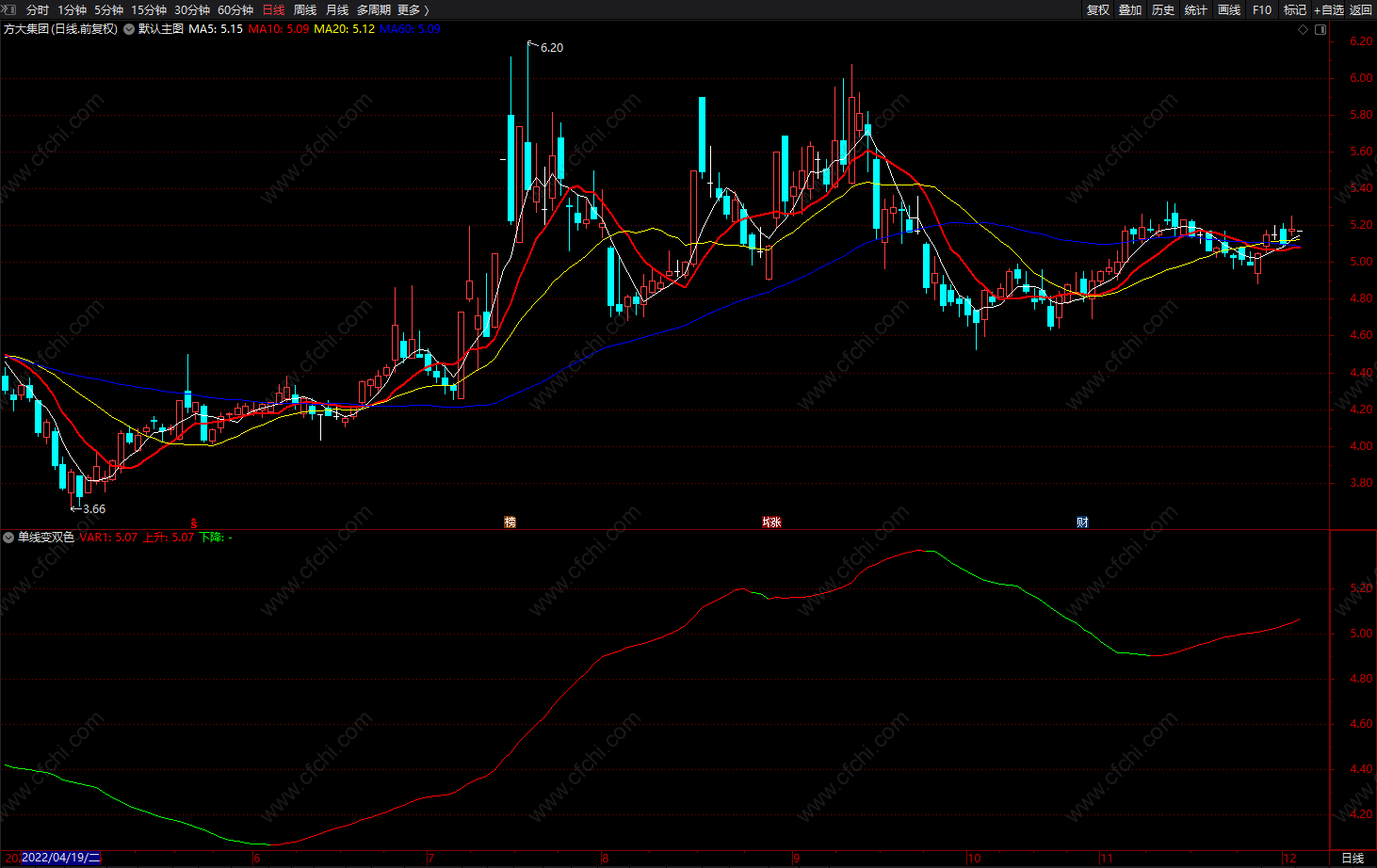Viewport: 1377px width, 868px height.
Task: Click the 2022/04/19 date label on timeline
Action: pos(60,858)
